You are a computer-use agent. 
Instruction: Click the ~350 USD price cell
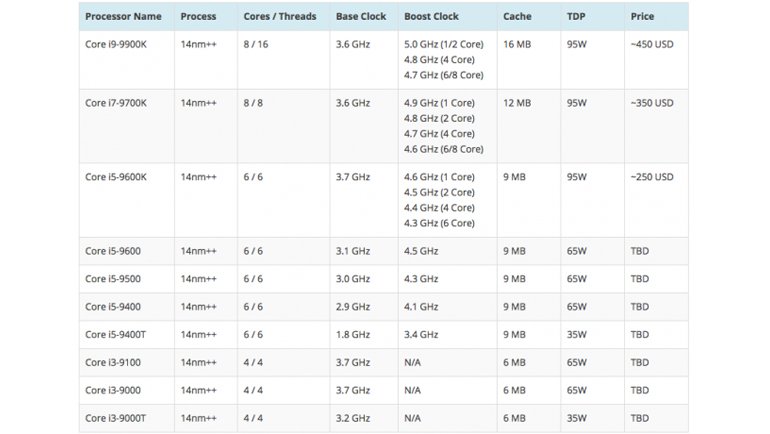point(652,103)
